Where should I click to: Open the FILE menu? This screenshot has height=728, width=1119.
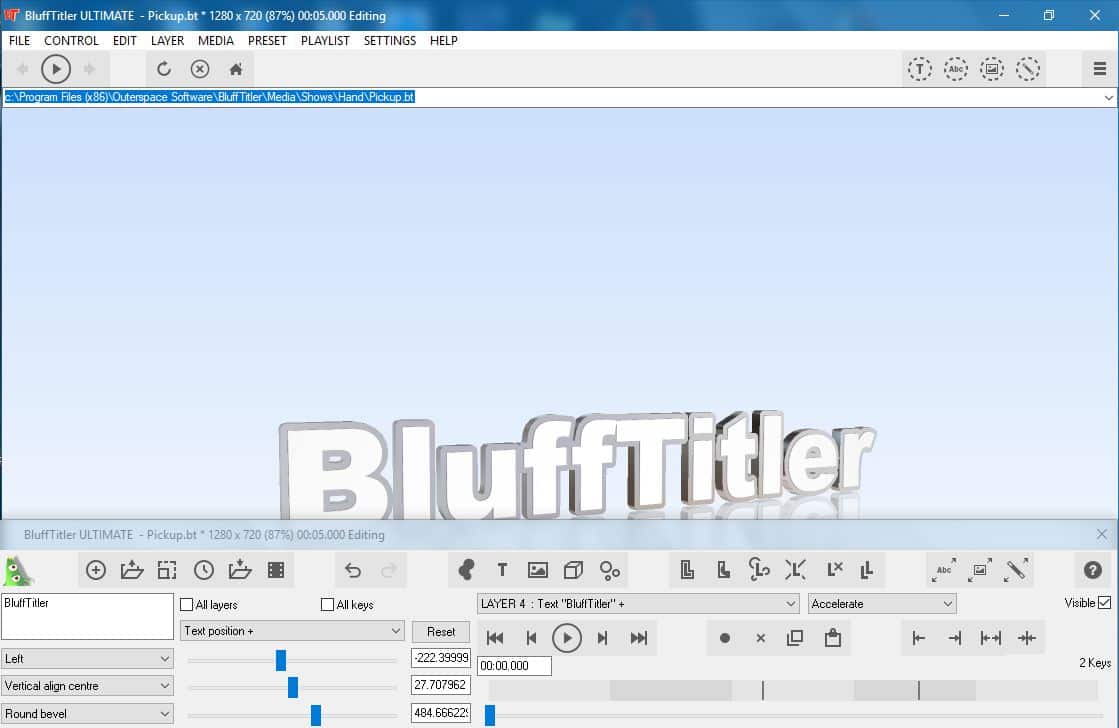click(19, 41)
